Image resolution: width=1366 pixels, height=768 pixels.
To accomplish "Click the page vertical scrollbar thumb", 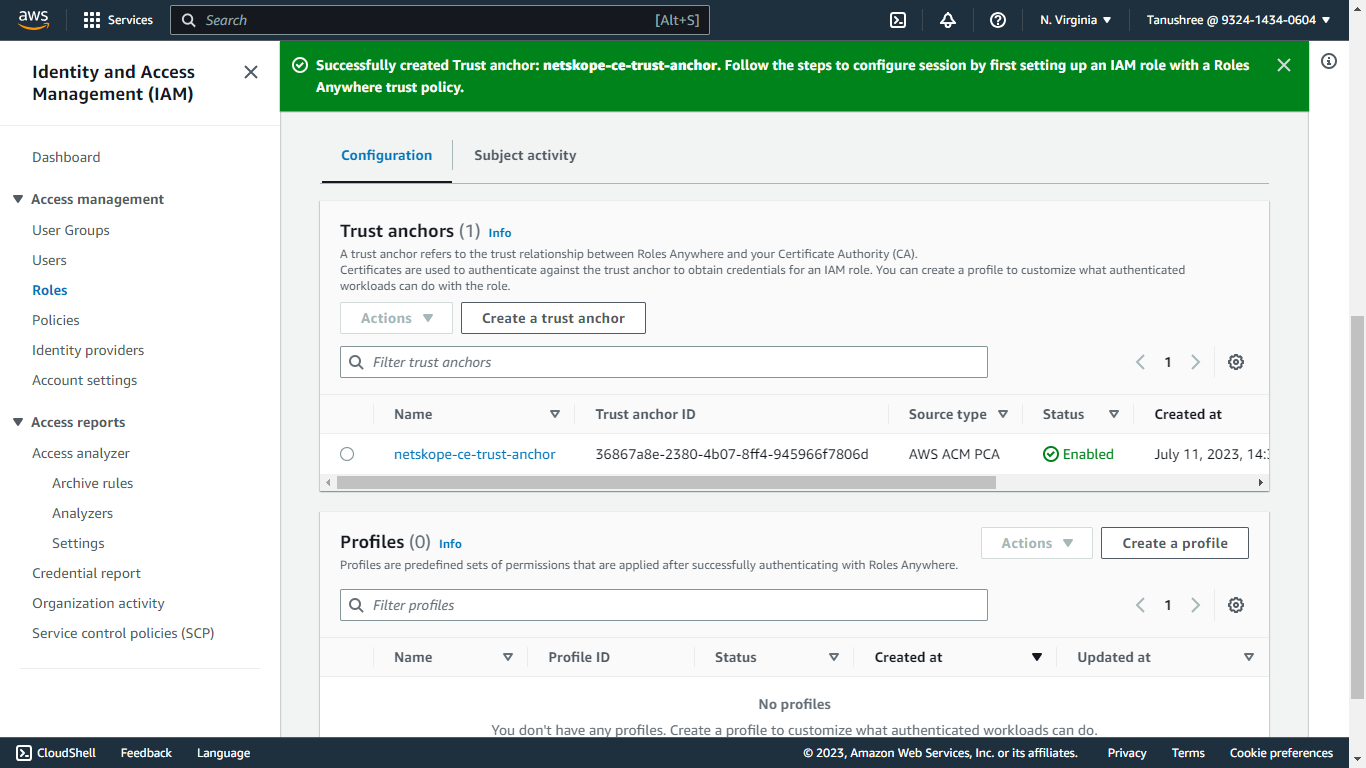I will 1357,508.
